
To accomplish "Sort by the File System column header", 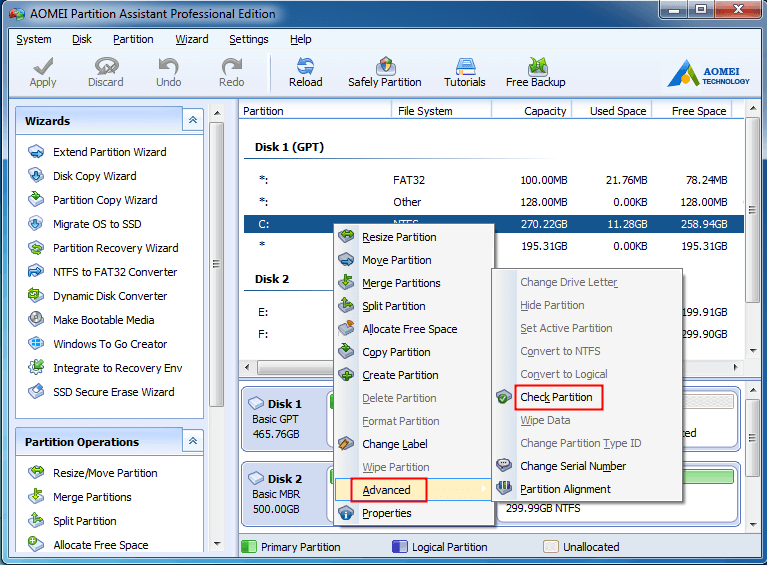I will (x=441, y=111).
